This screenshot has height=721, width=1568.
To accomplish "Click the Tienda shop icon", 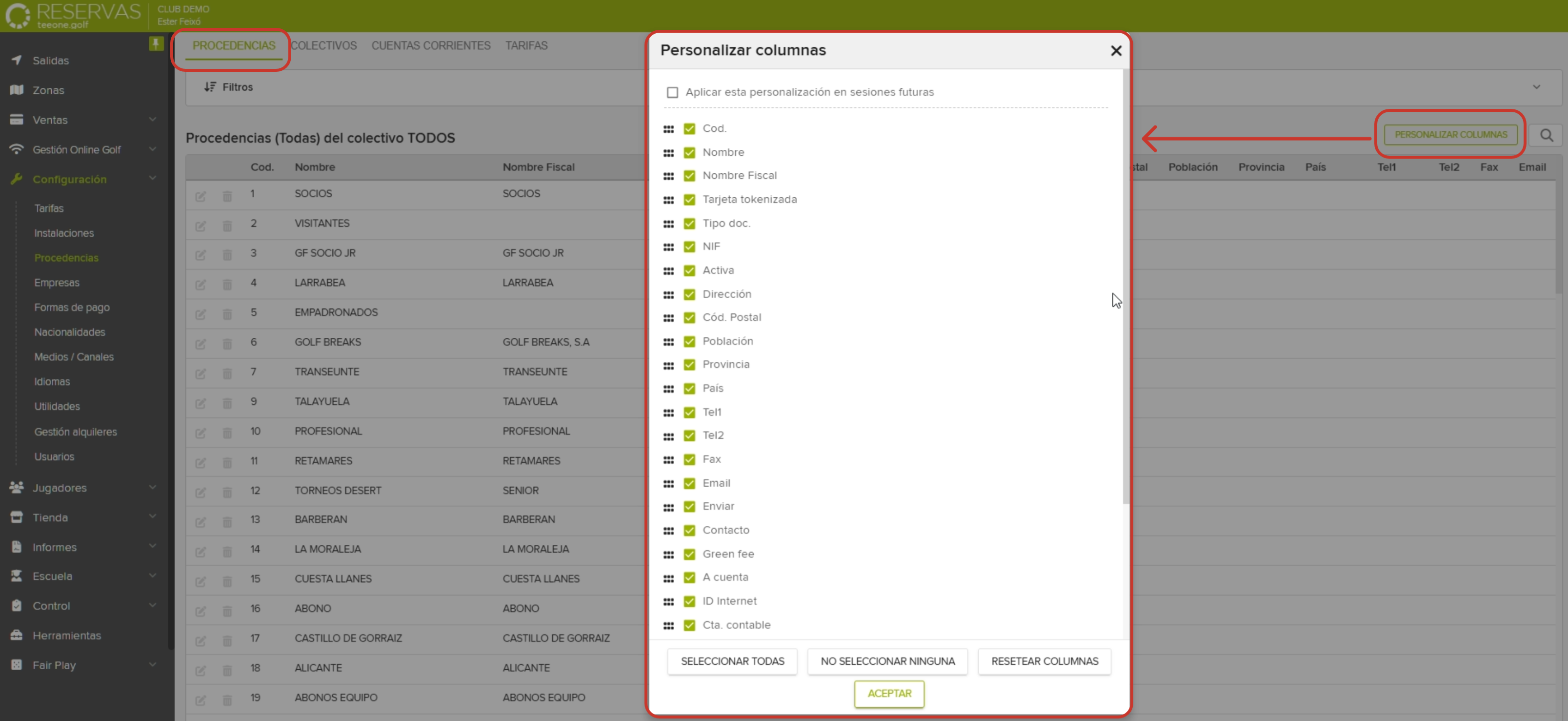I will click(17, 517).
